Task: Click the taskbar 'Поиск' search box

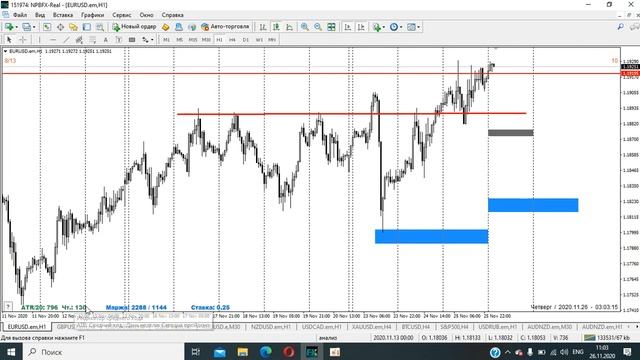Action: coord(103,352)
